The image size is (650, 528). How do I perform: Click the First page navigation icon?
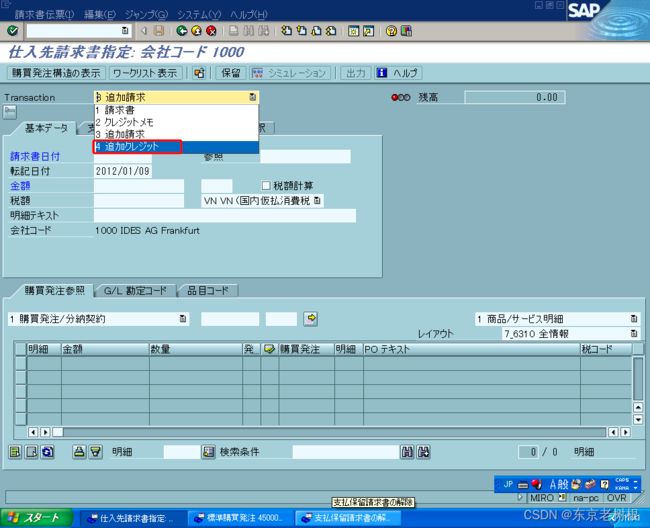pos(286,31)
